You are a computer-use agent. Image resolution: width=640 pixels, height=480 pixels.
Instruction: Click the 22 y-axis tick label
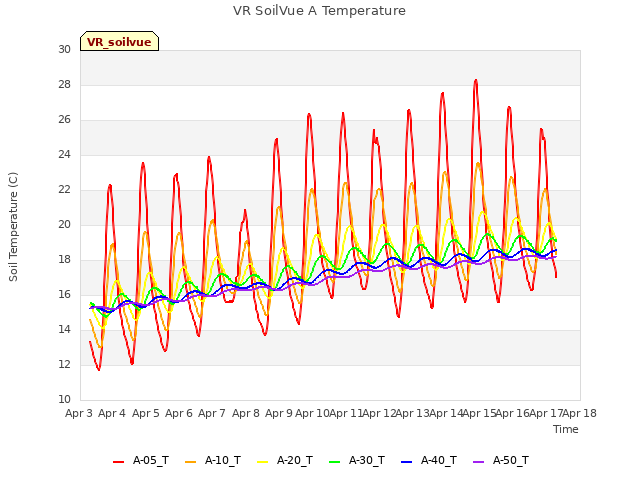pyautogui.click(x=64, y=190)
